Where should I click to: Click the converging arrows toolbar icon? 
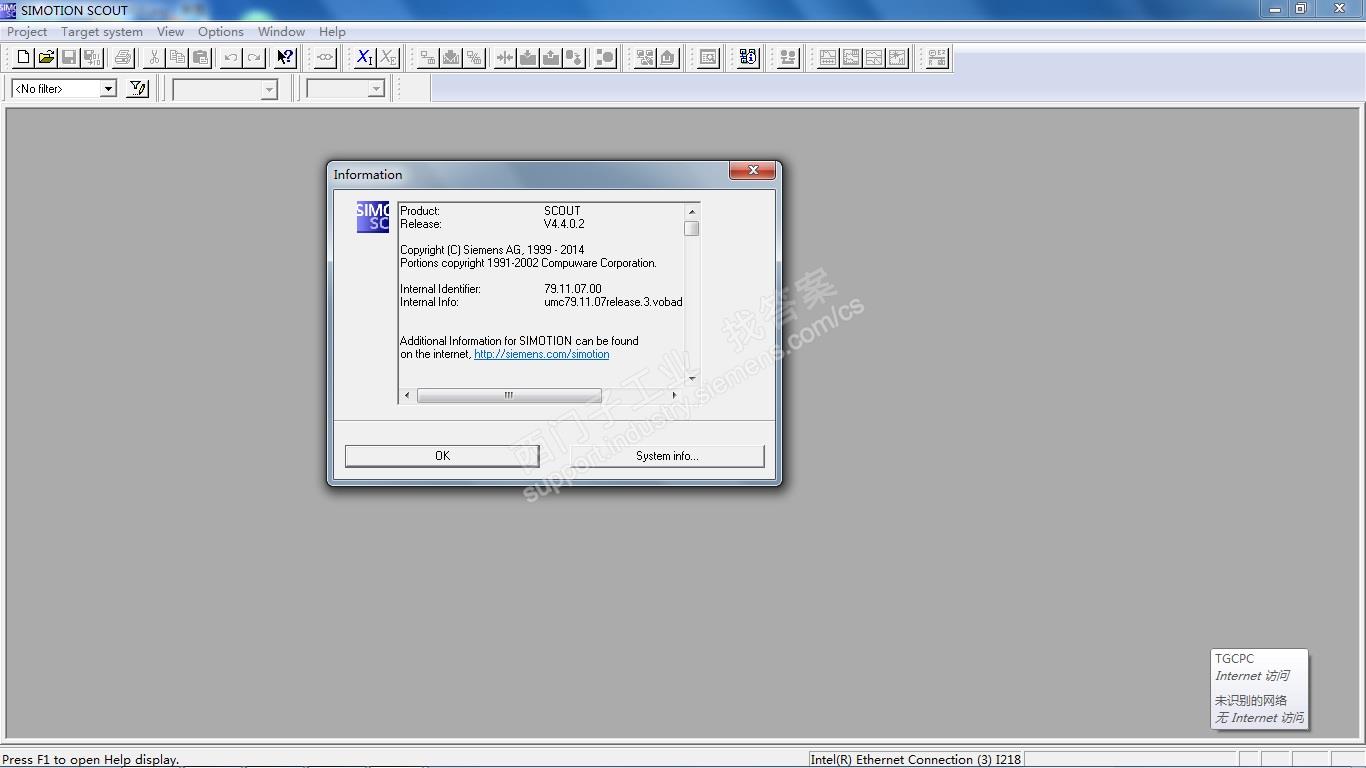pyautogui.click(x=505, y=58)
